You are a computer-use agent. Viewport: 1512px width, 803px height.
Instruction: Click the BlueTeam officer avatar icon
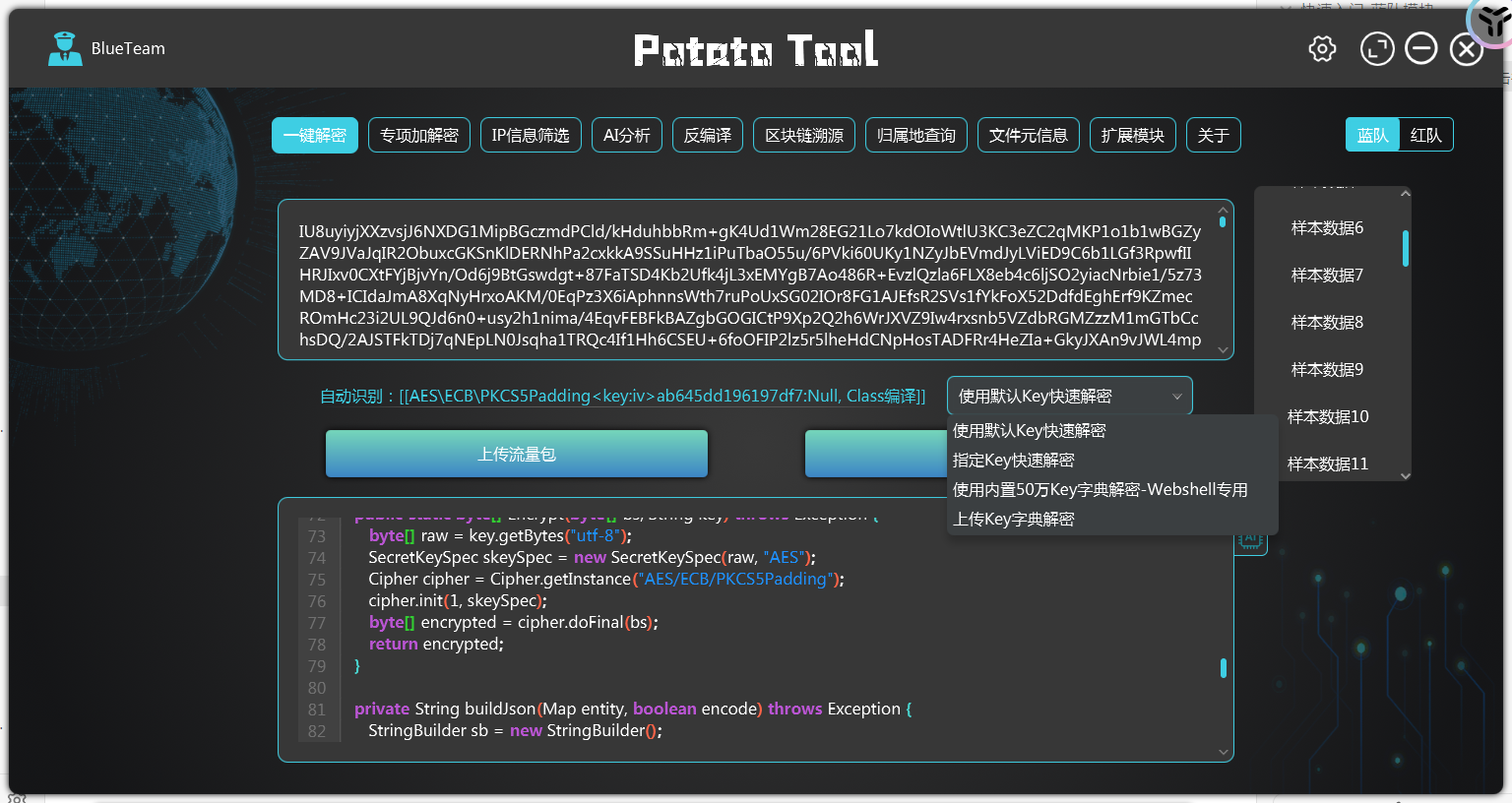(65, 48)
